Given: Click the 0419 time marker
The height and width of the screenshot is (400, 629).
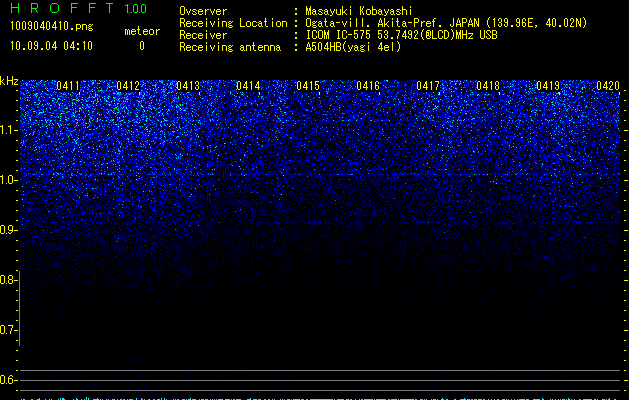Looking at the screenshot, I should pyautogui.click(x=548, y=86).
